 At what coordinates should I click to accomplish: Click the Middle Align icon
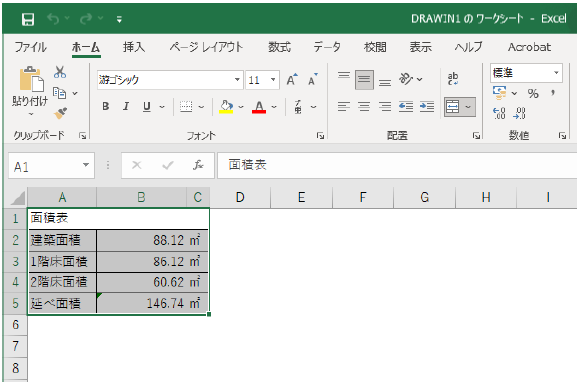coord(364,80)
